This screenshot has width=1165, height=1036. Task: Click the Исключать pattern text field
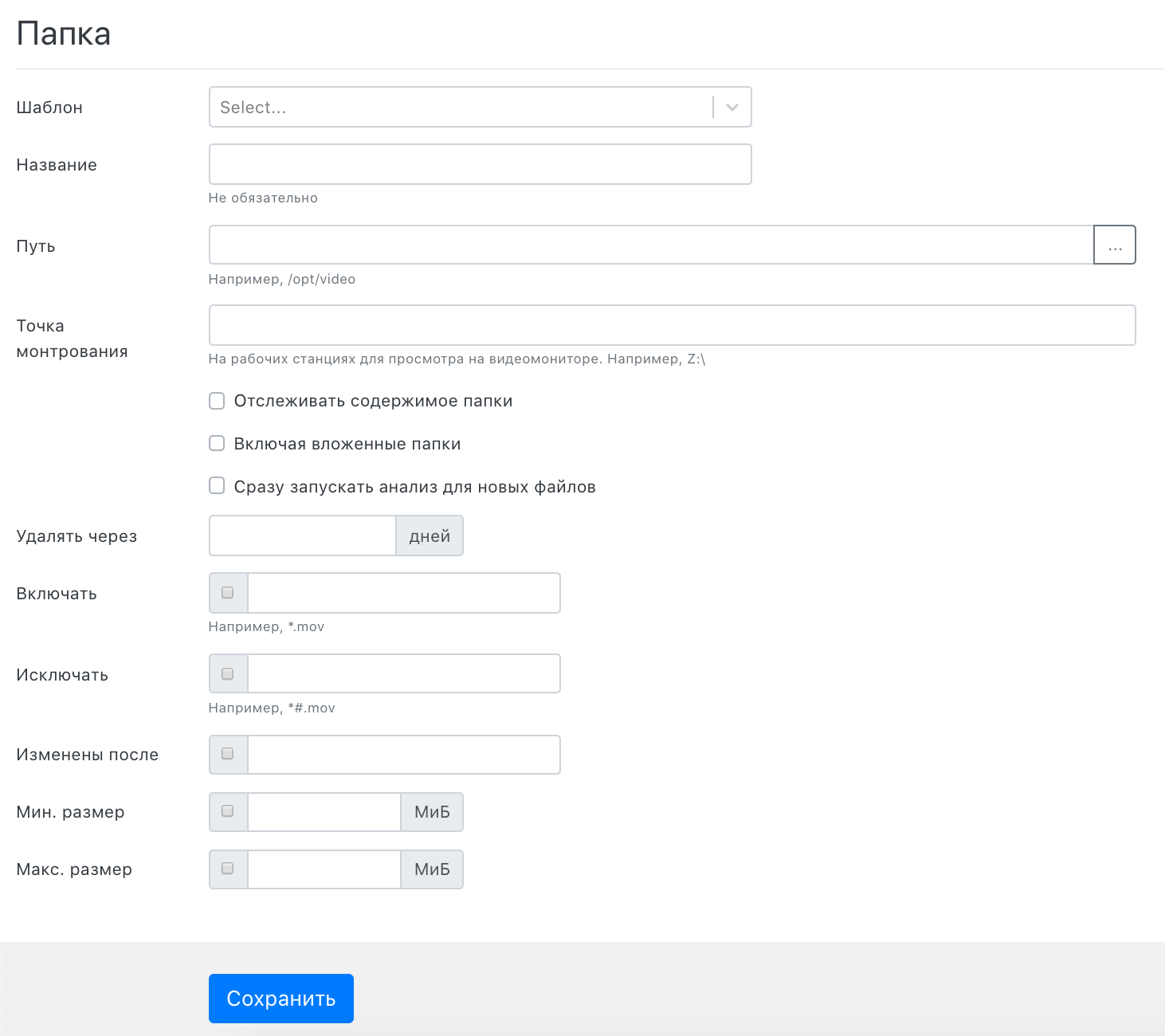coord(404,673)
